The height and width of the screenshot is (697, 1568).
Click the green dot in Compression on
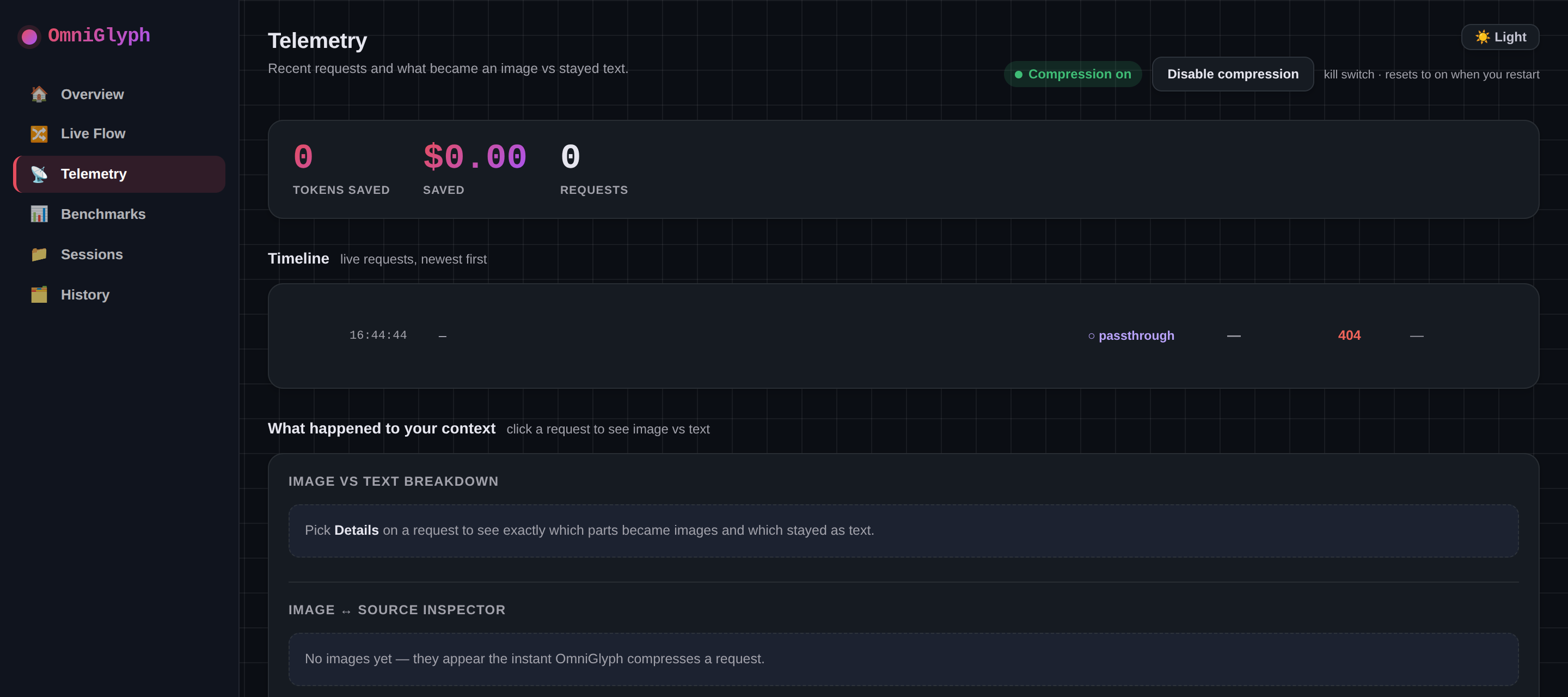(x=1018, y=75)
